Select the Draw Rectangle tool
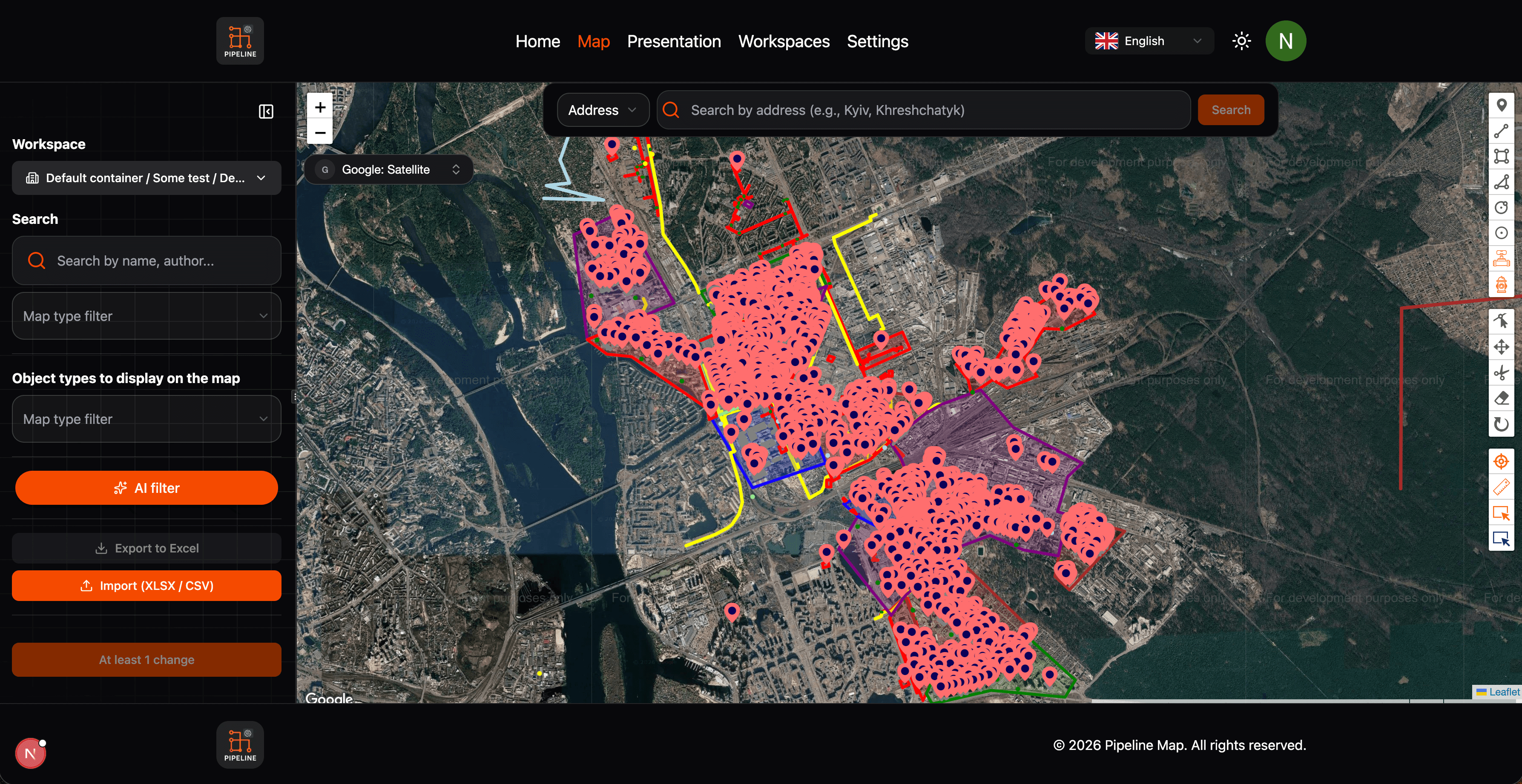1522x784 pixels. click(x=1501, y=157)
